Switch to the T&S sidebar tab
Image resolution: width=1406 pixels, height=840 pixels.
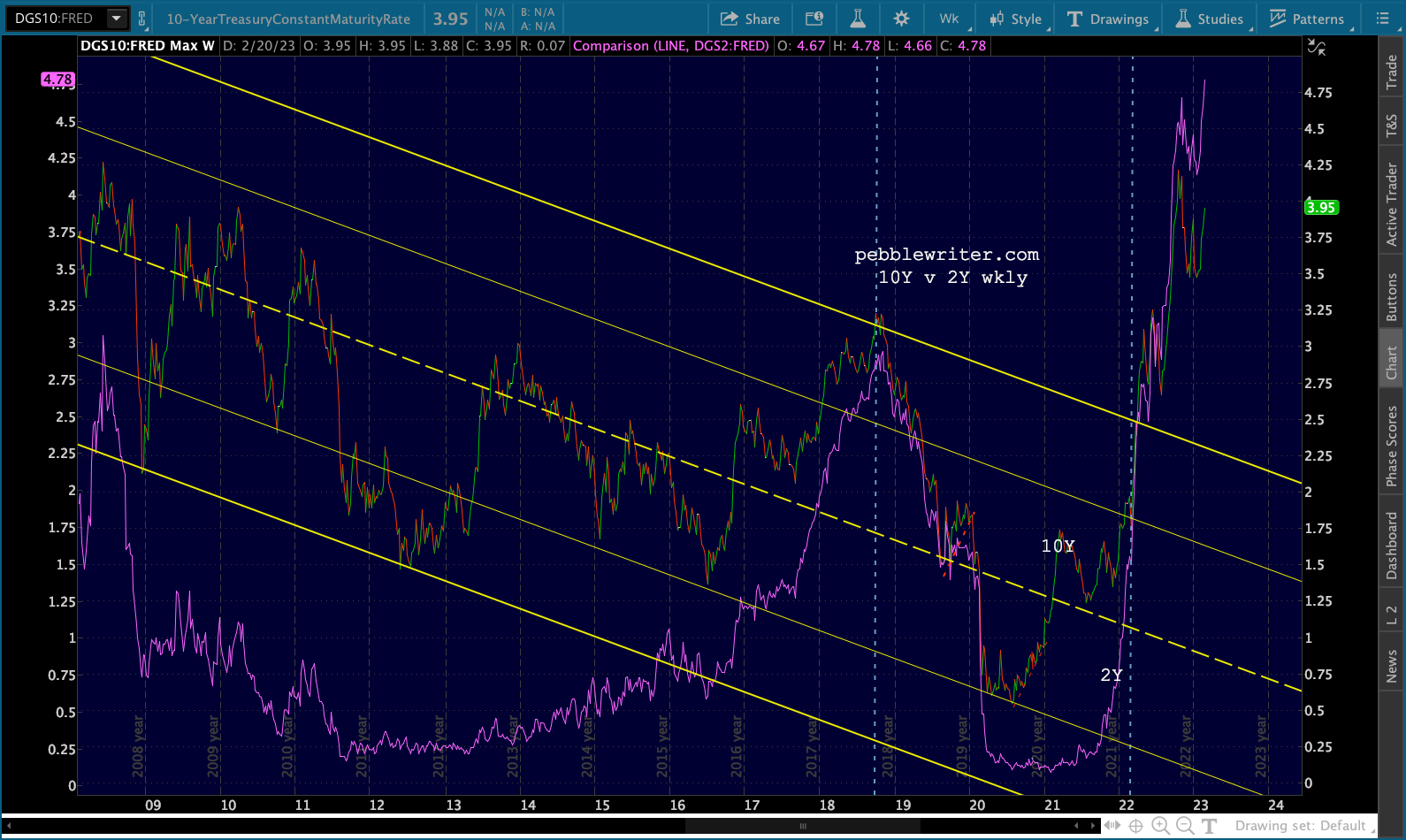[x=1392, y=126]
